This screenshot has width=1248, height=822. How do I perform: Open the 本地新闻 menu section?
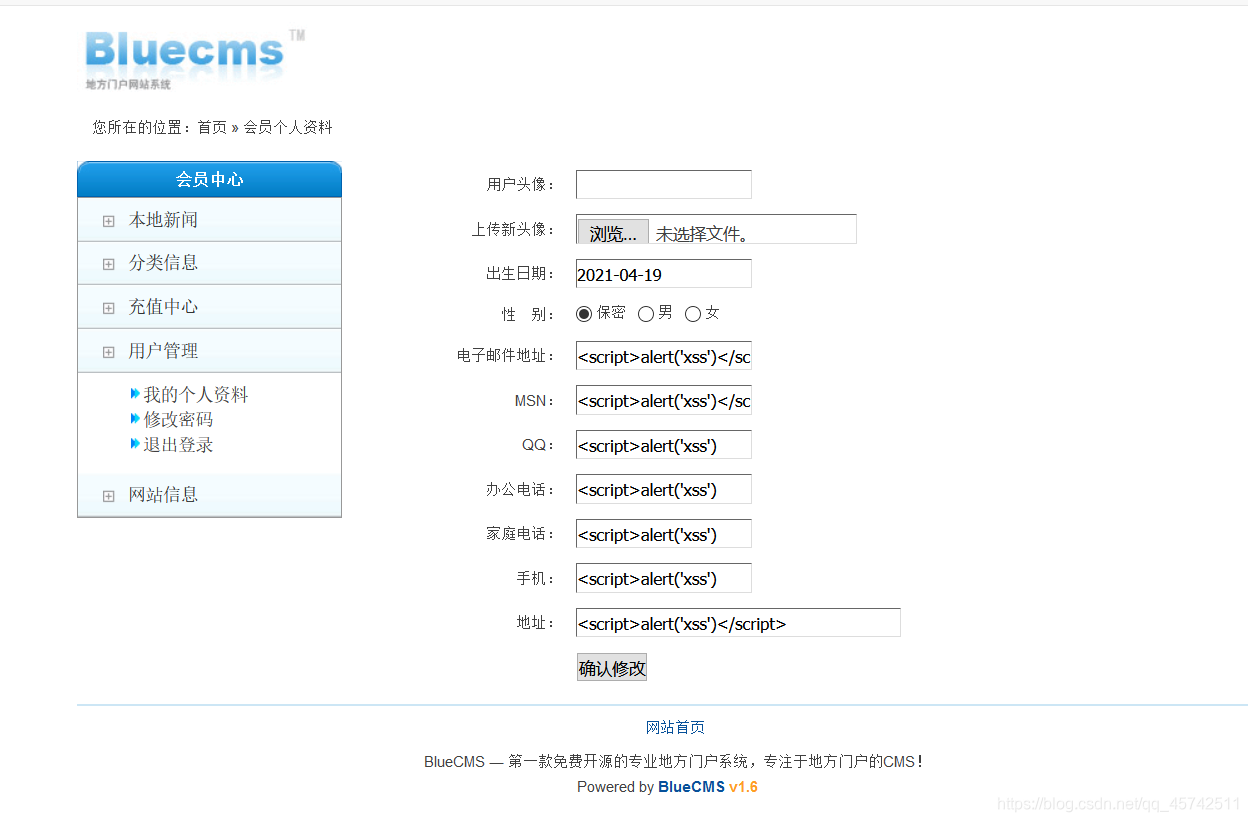click(x=209, y=220)
